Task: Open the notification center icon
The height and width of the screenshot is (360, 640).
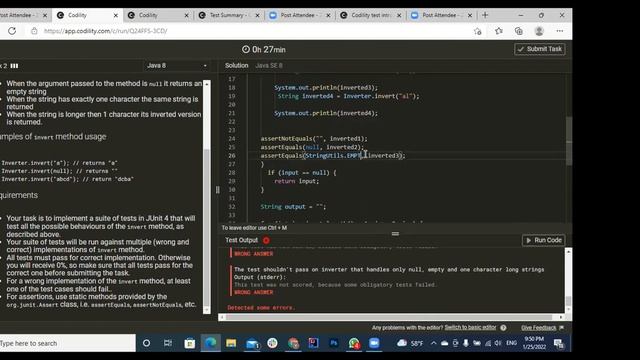Action: click(559, 344)
